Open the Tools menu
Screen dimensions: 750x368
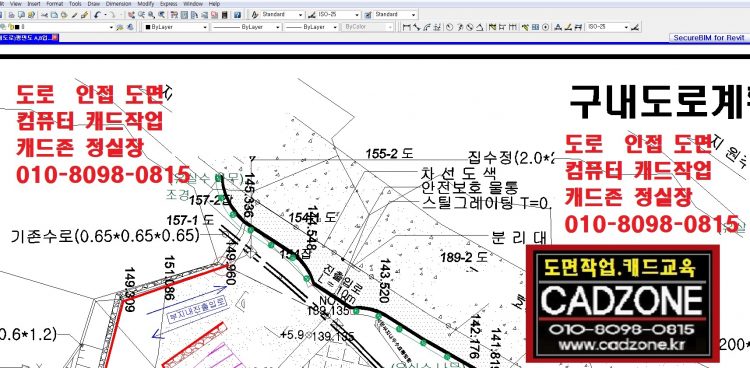[x=75, y=3]
